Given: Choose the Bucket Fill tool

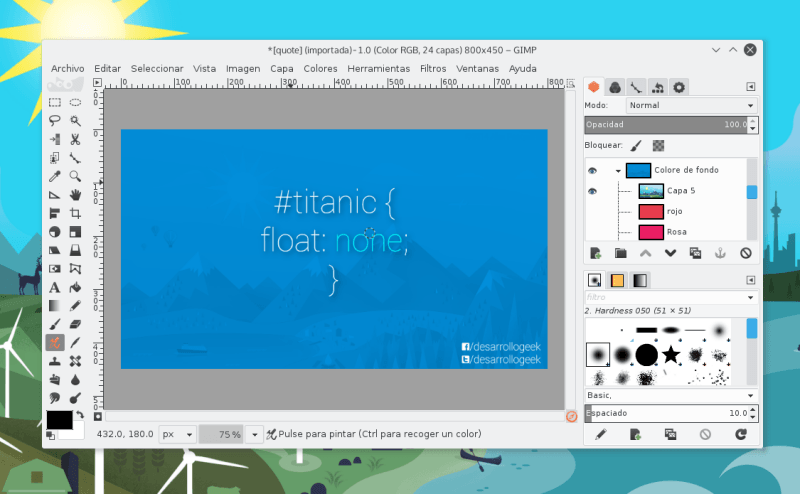Looking at the screenshot, I should click(75, 287).
